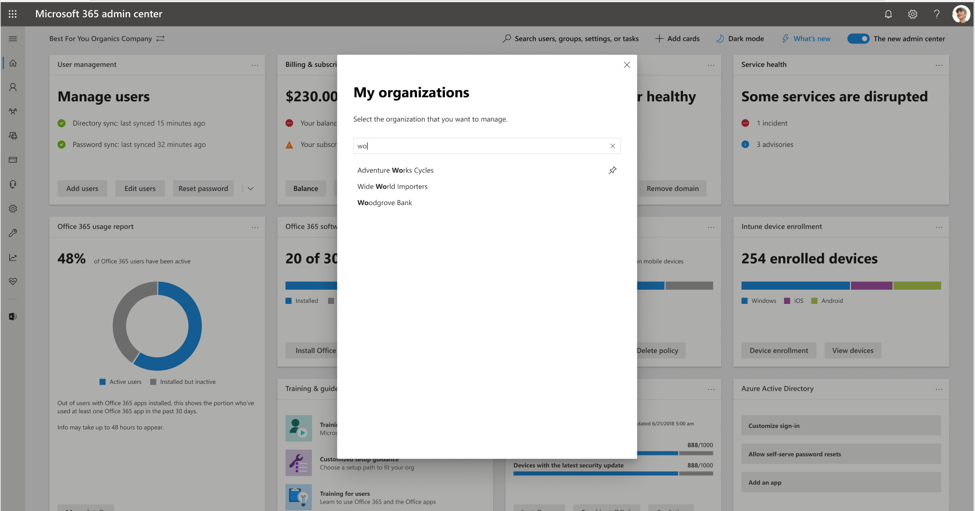The height and width of the screenshot is (511, 975).
Task: Select Wide World Importers organization
Action: click(392, 186)
